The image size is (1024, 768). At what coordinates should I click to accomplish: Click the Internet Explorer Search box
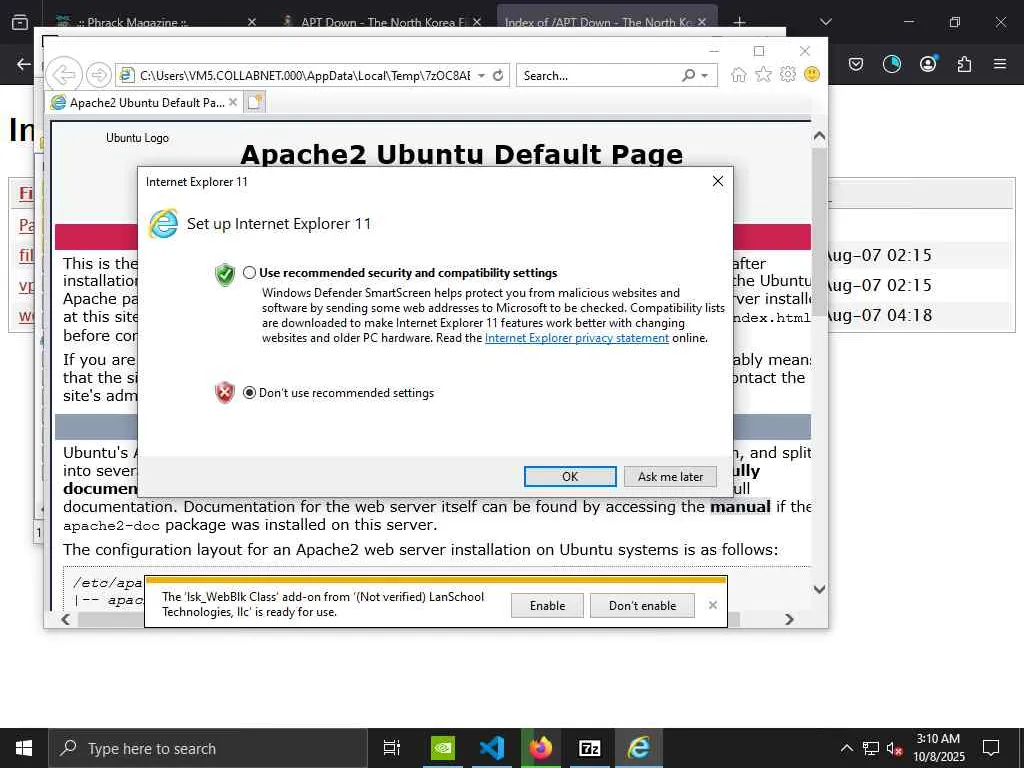pos(600,75)
